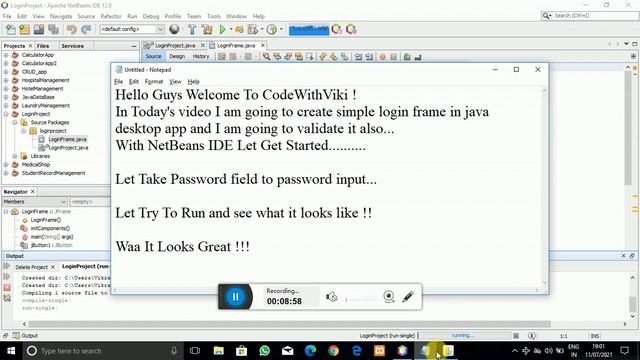Screen dimensions: 640x360
Task: Open File Explorer from the taskbar
Action: [x=219, y=351]
